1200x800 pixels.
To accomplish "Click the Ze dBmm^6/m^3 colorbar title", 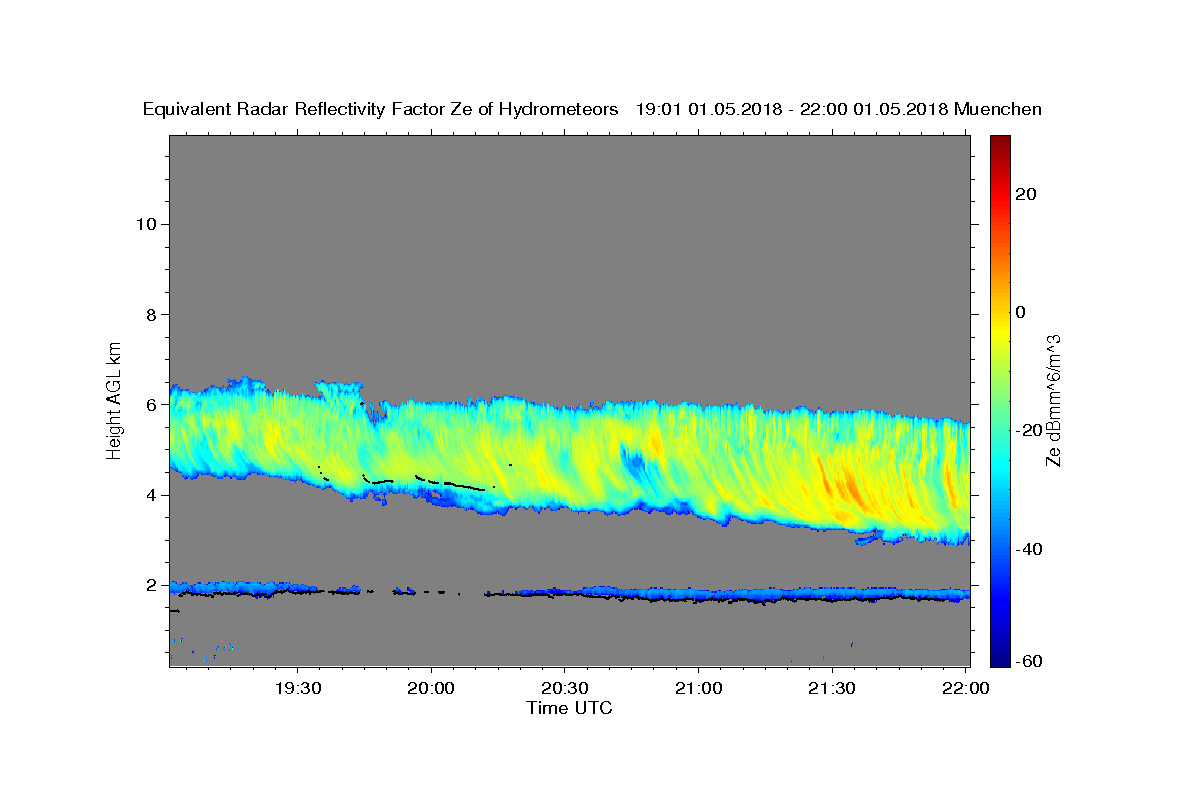I will click(1053, 400).
